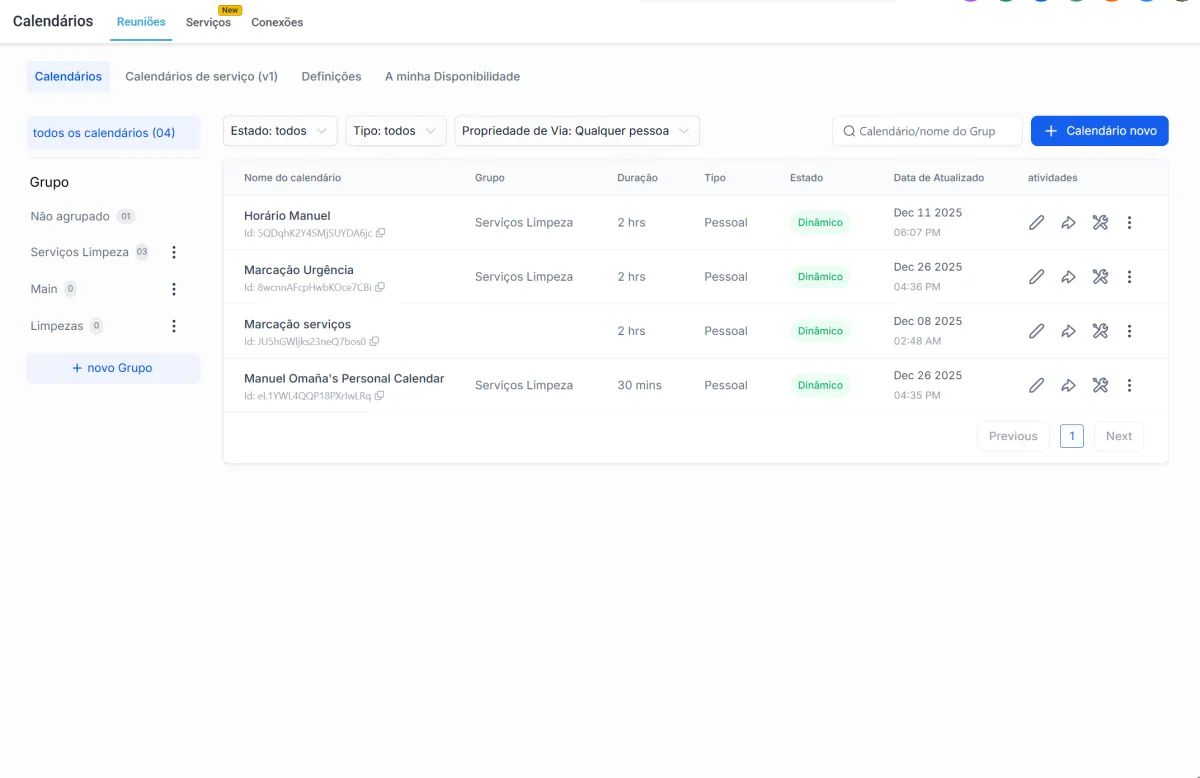Create a new calendar with Calendário novo

[x=1100, y=131]
